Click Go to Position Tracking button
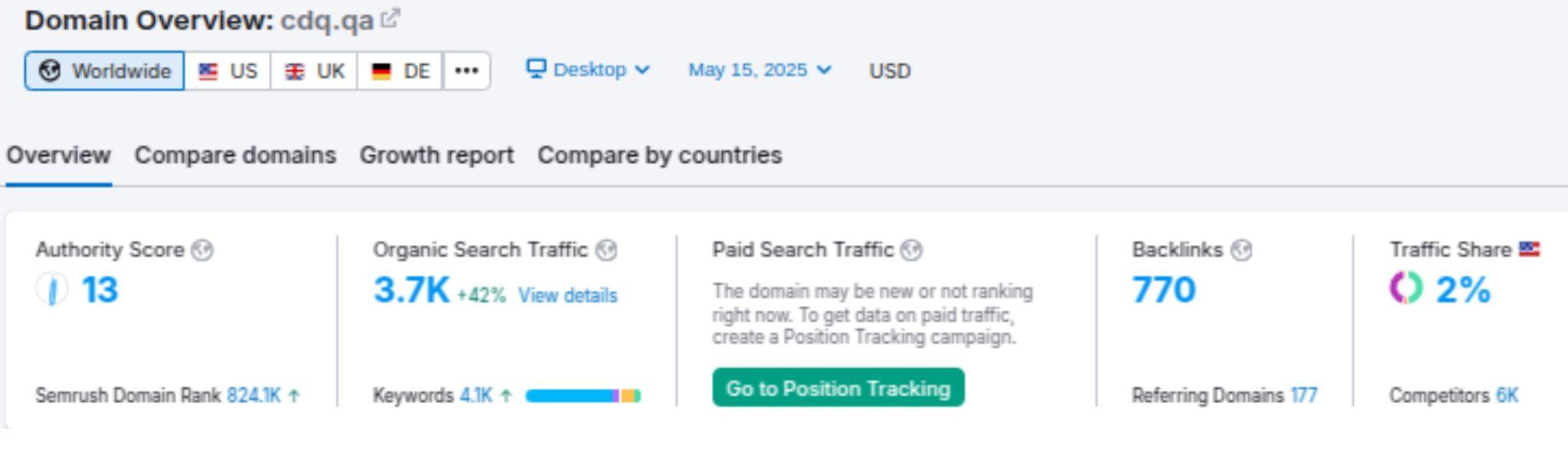 tap(838, 388)
